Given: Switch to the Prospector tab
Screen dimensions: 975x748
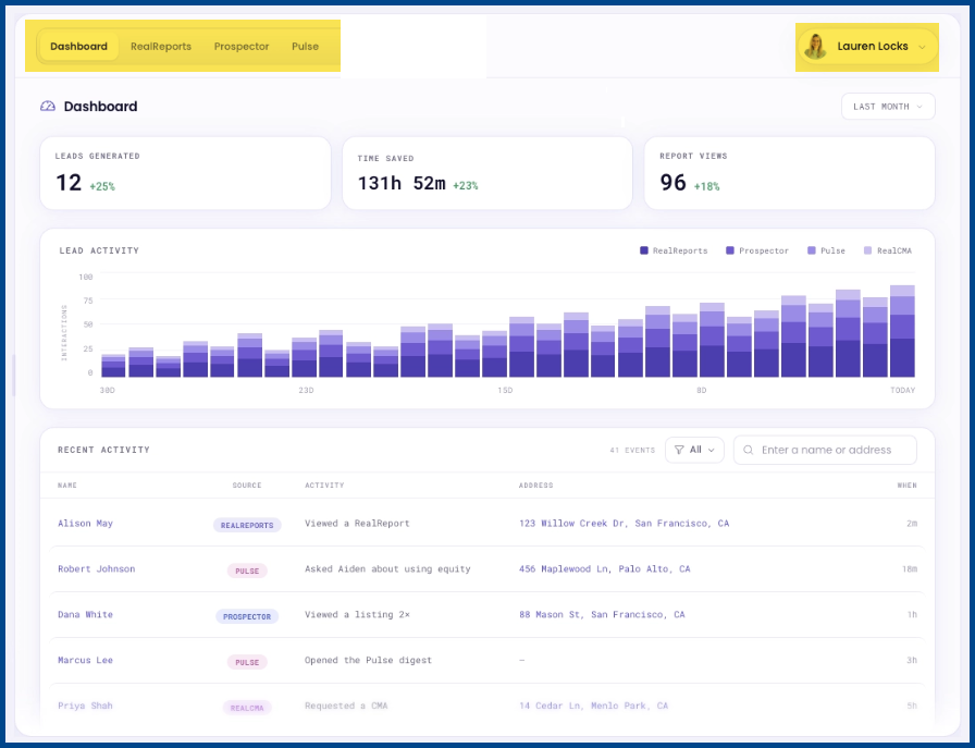Looking at the screenshot, I should (x=241, y=47).
